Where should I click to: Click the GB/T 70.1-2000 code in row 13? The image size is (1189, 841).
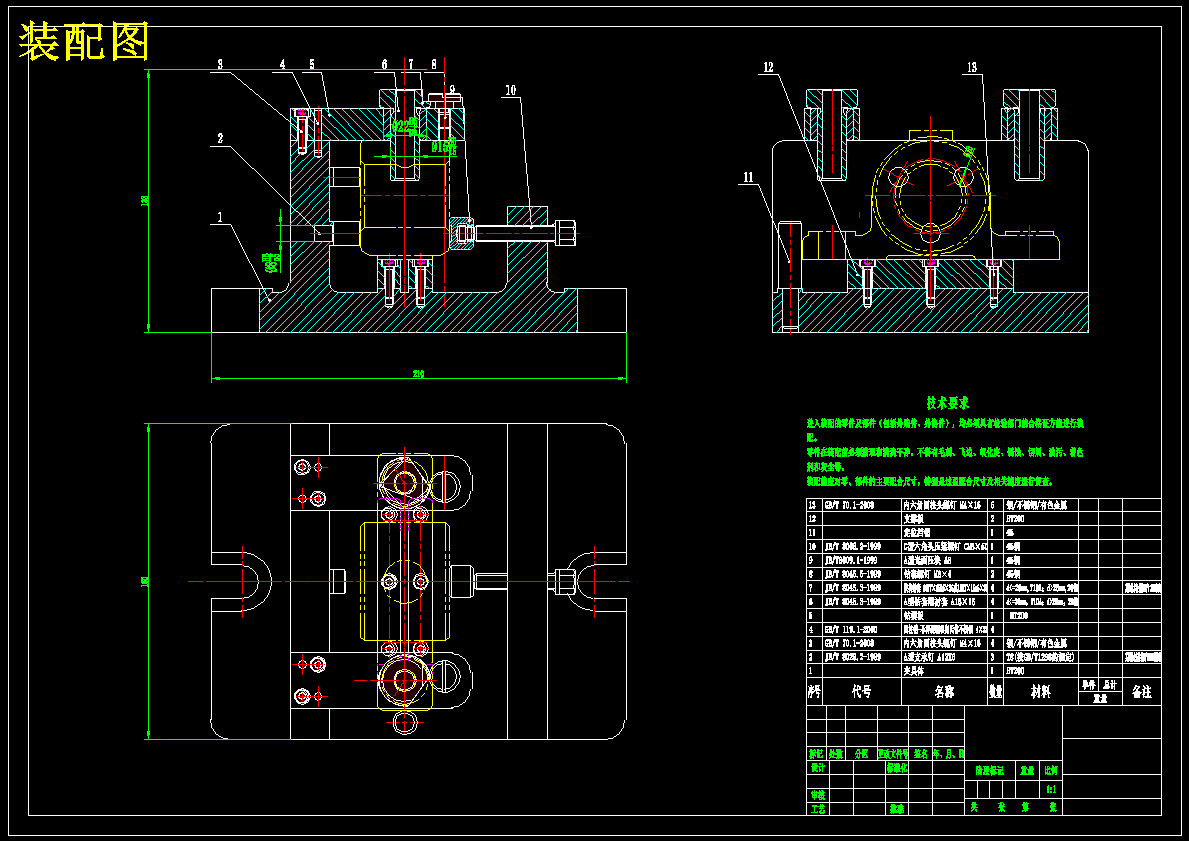coord(849,505)
